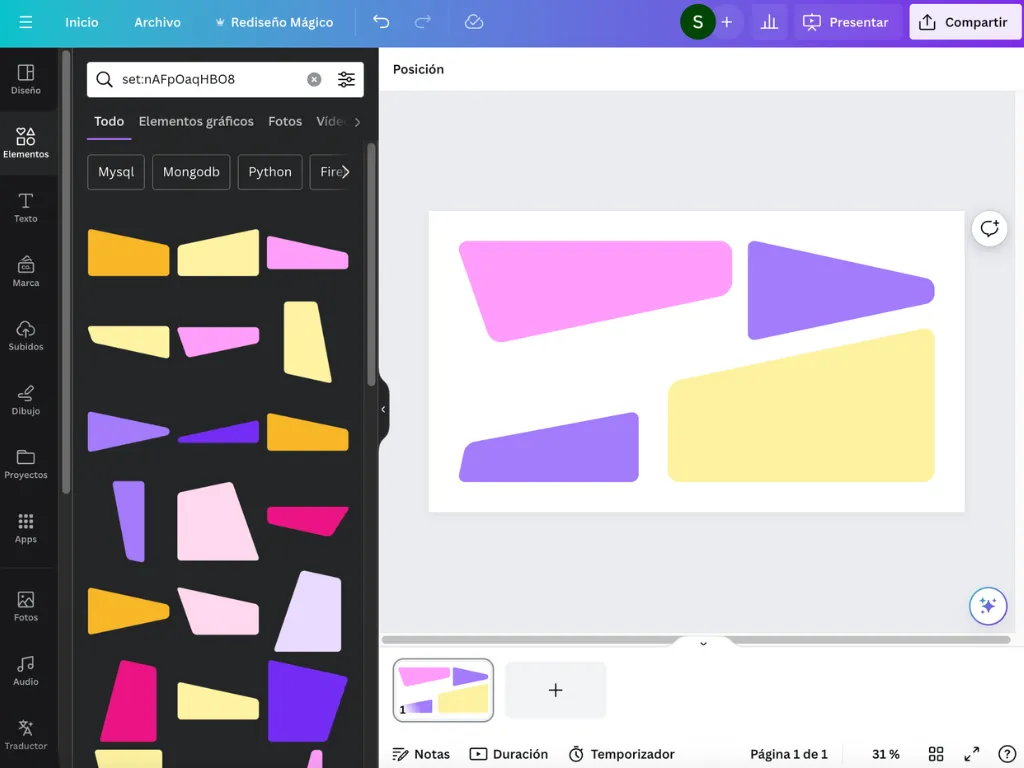Open the Texto tool in sidebar
Image resolution: width=1024 pixels, height=768 pixels.
26,208
